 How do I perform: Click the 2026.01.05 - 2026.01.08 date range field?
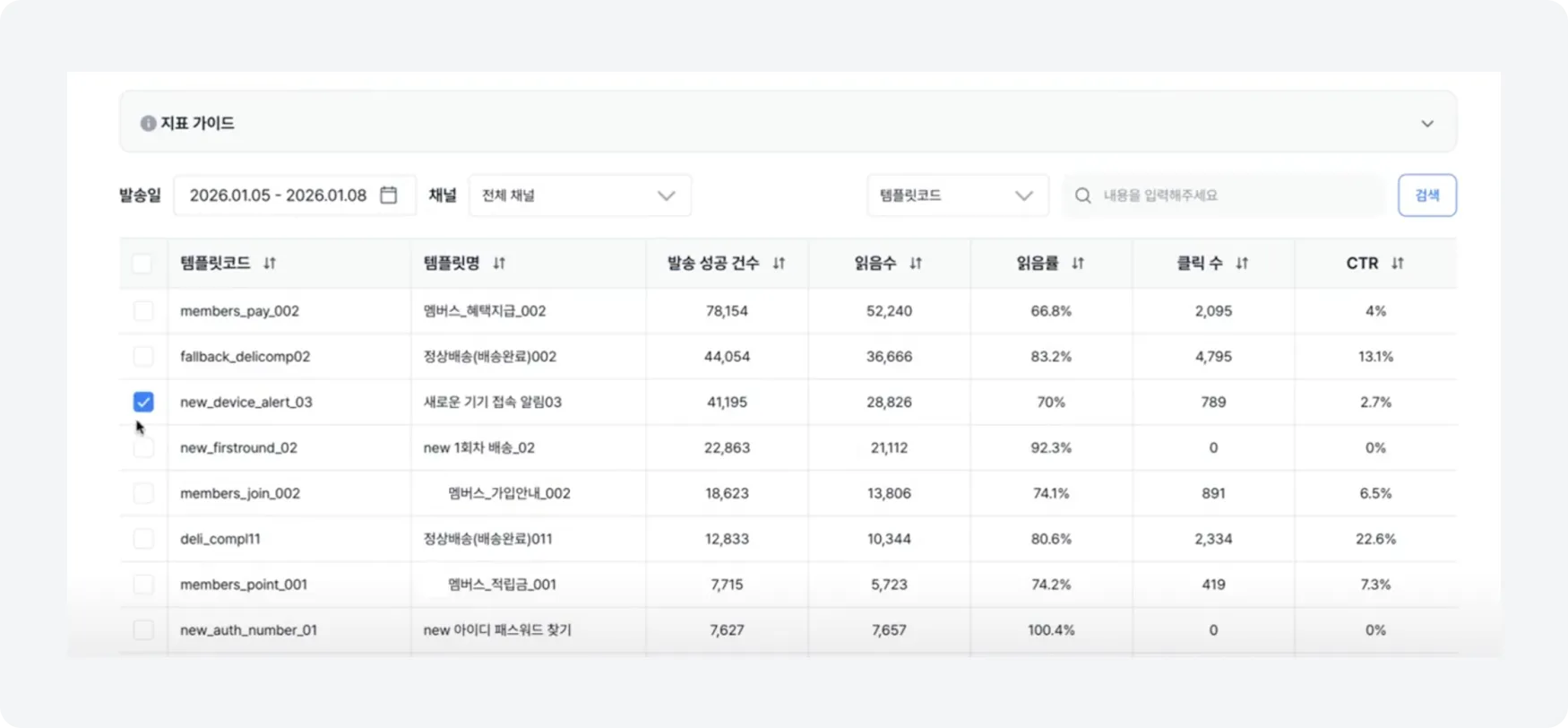click(x=295, y=195)
